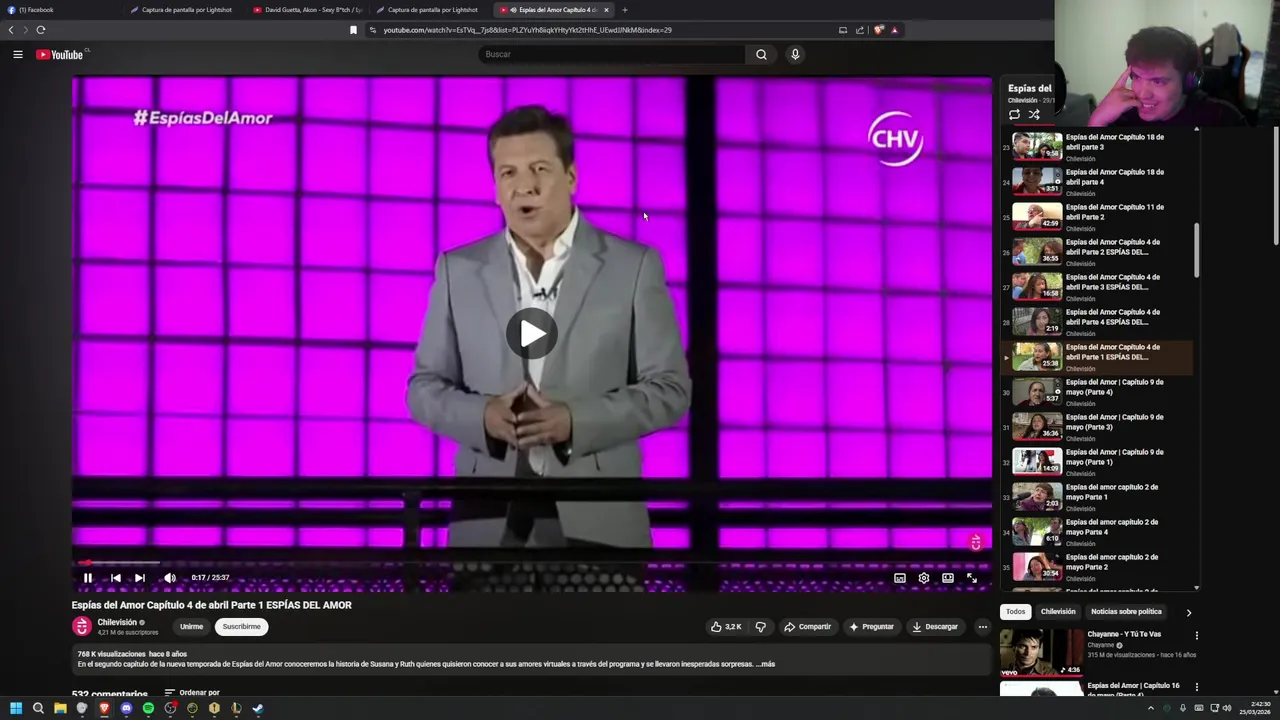Open Discord from taskbar
The height and width of the screenshot is (720, 1280).
pos(126,708)
